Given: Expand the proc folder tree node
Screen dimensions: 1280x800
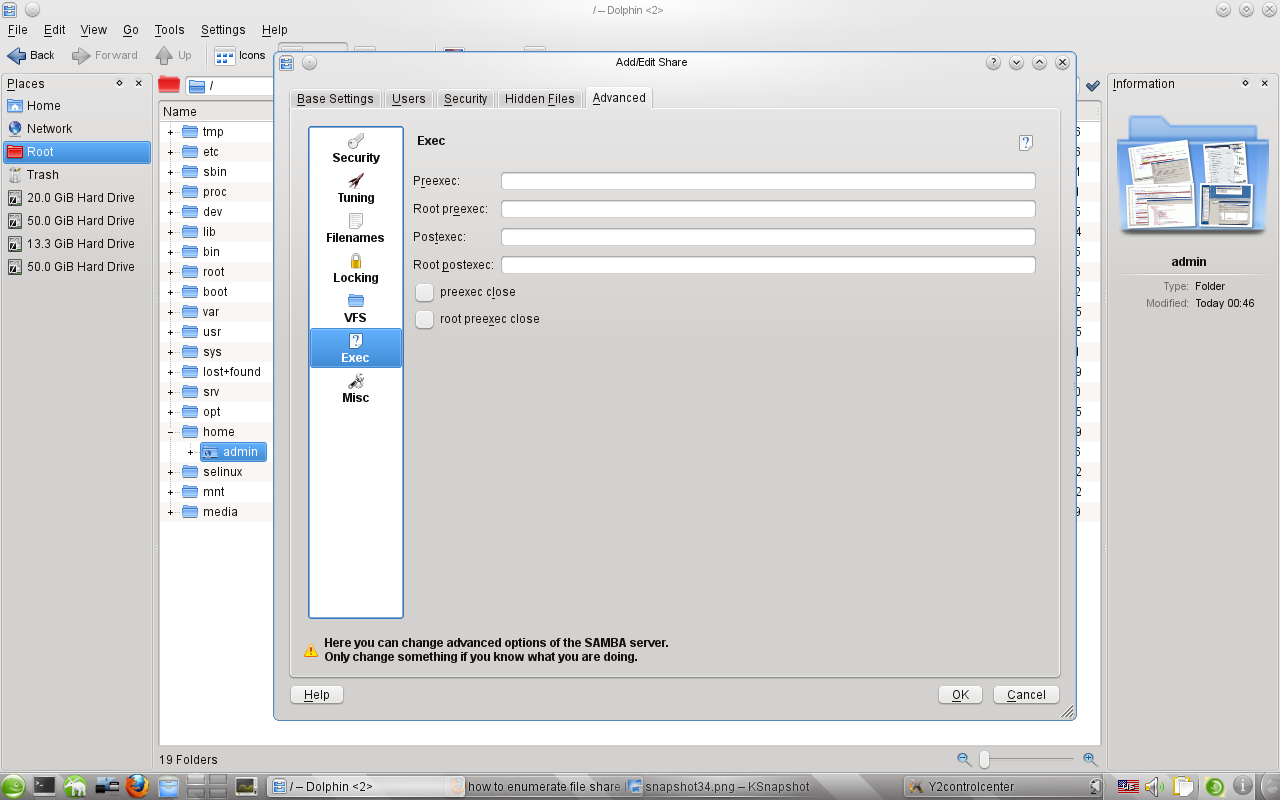Looking at the screenshot, I should coord(170,192).
